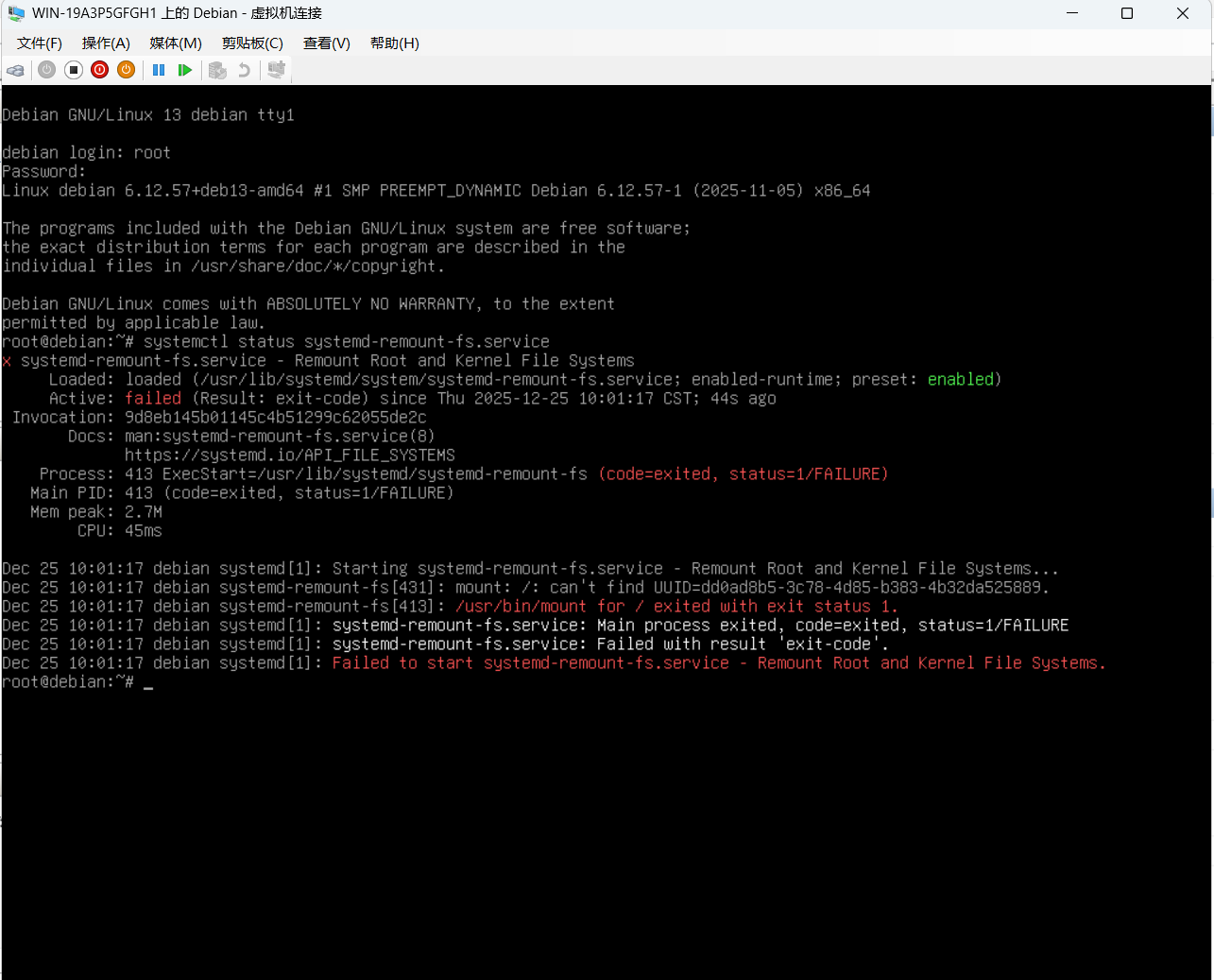Click the 'Linux debian 6.12.57+deb13-amd64' kernel line
Viewport: 1214px width, 980px height.
coord(436,191)
